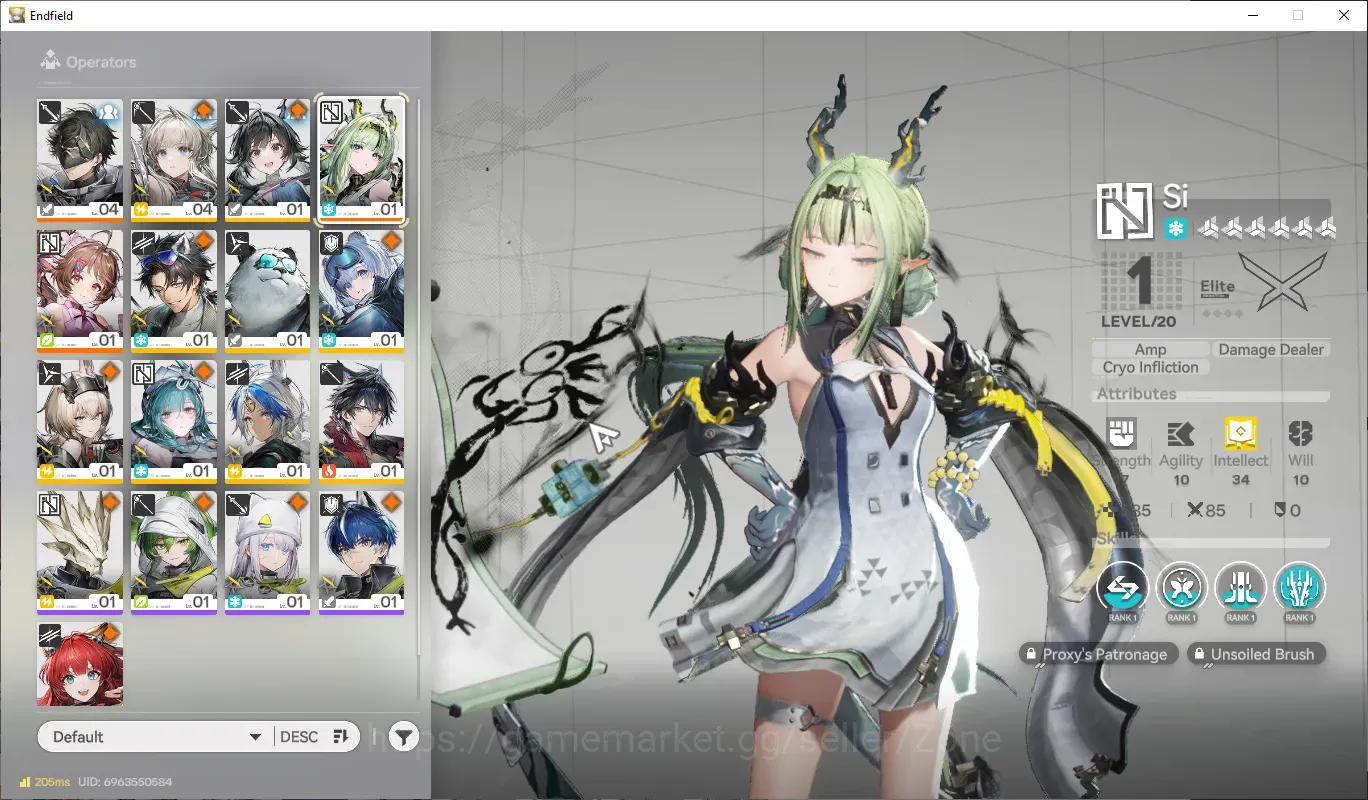Click the Strength fist attribute icon
Screen dimensions: 1368x800
(1121, 434)
